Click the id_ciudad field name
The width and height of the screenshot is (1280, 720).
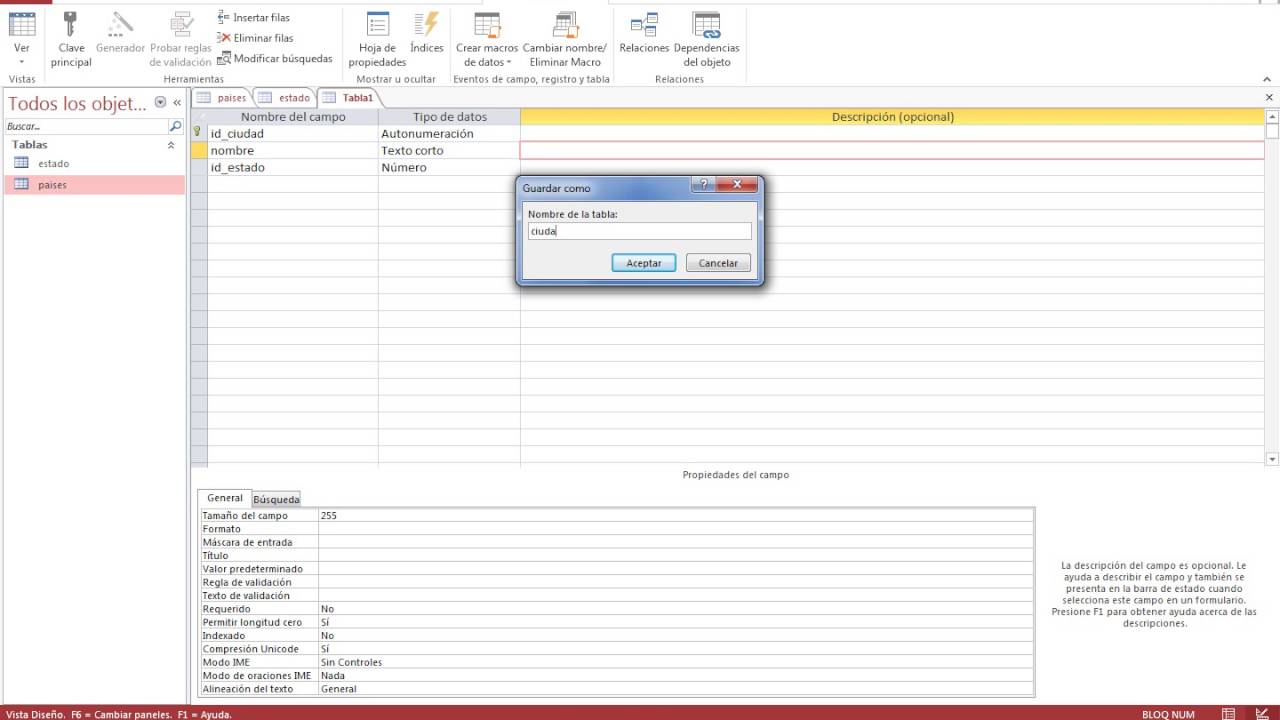pyautogui.click(x=293, y=133)
